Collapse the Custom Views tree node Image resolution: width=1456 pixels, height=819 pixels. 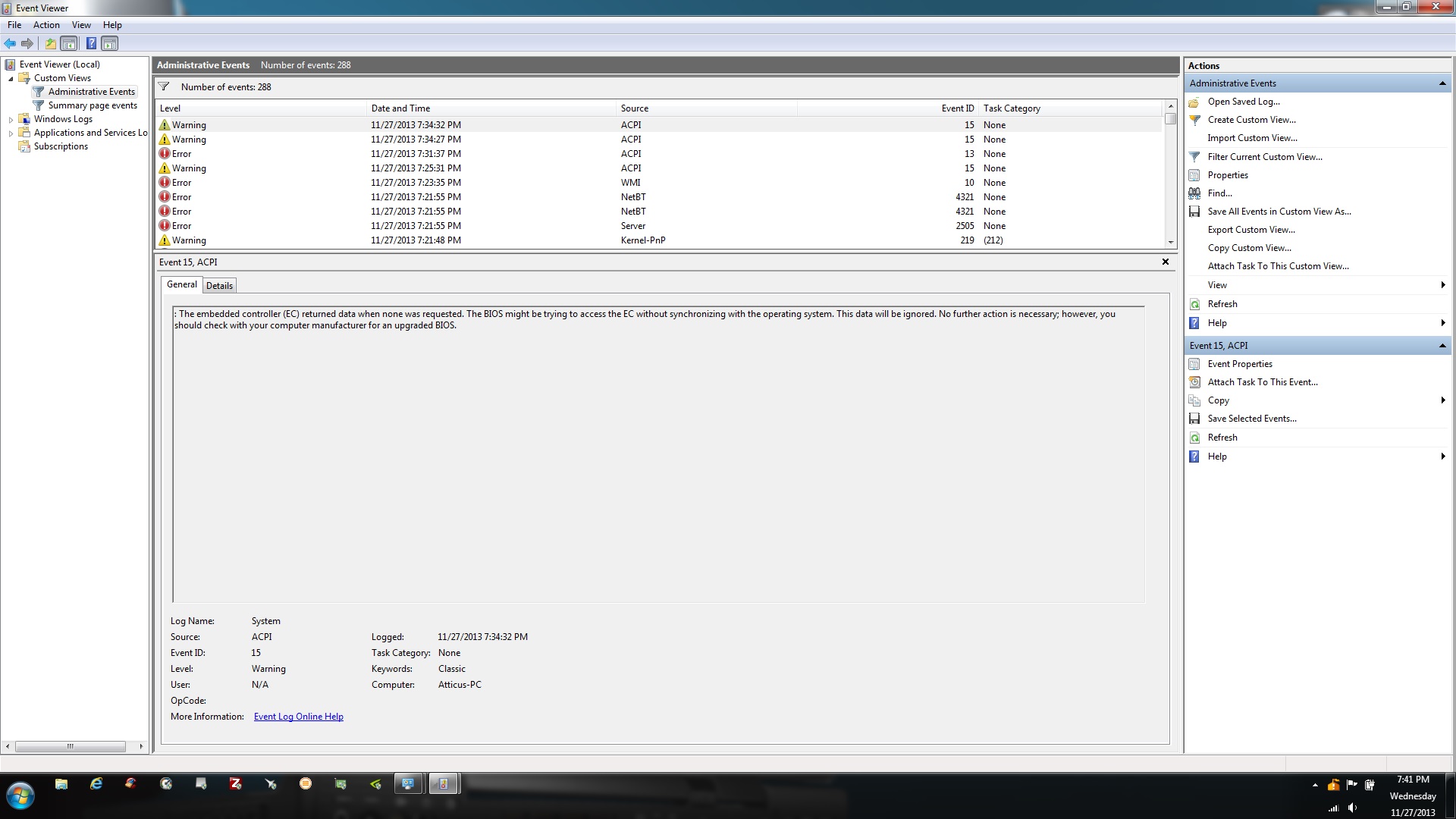tap(11, 78)
